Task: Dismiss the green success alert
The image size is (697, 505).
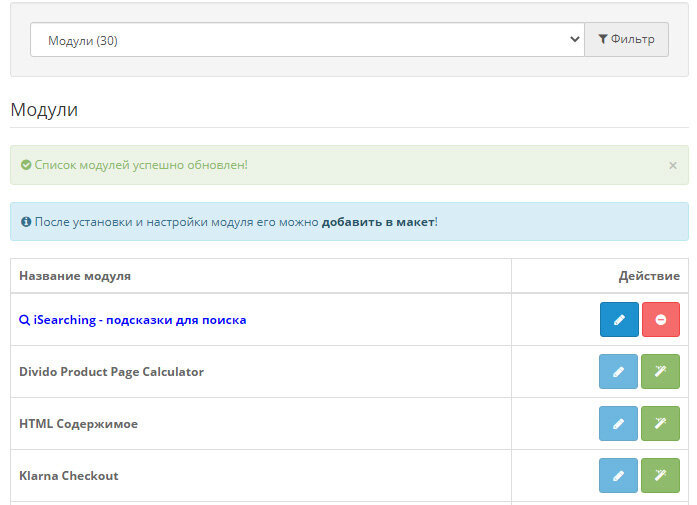Action: point(673,165)
